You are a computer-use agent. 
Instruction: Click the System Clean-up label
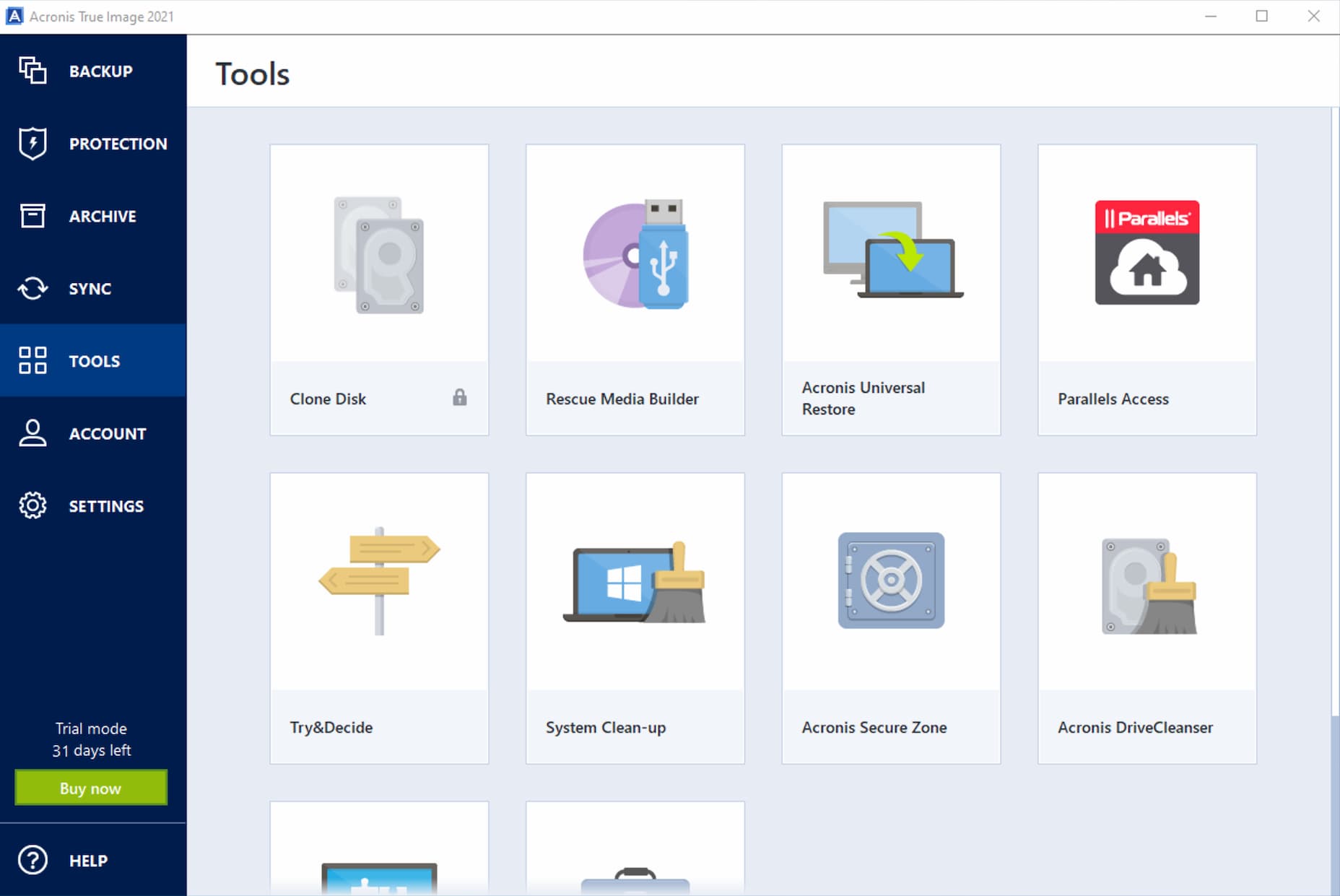click(606, 727)
